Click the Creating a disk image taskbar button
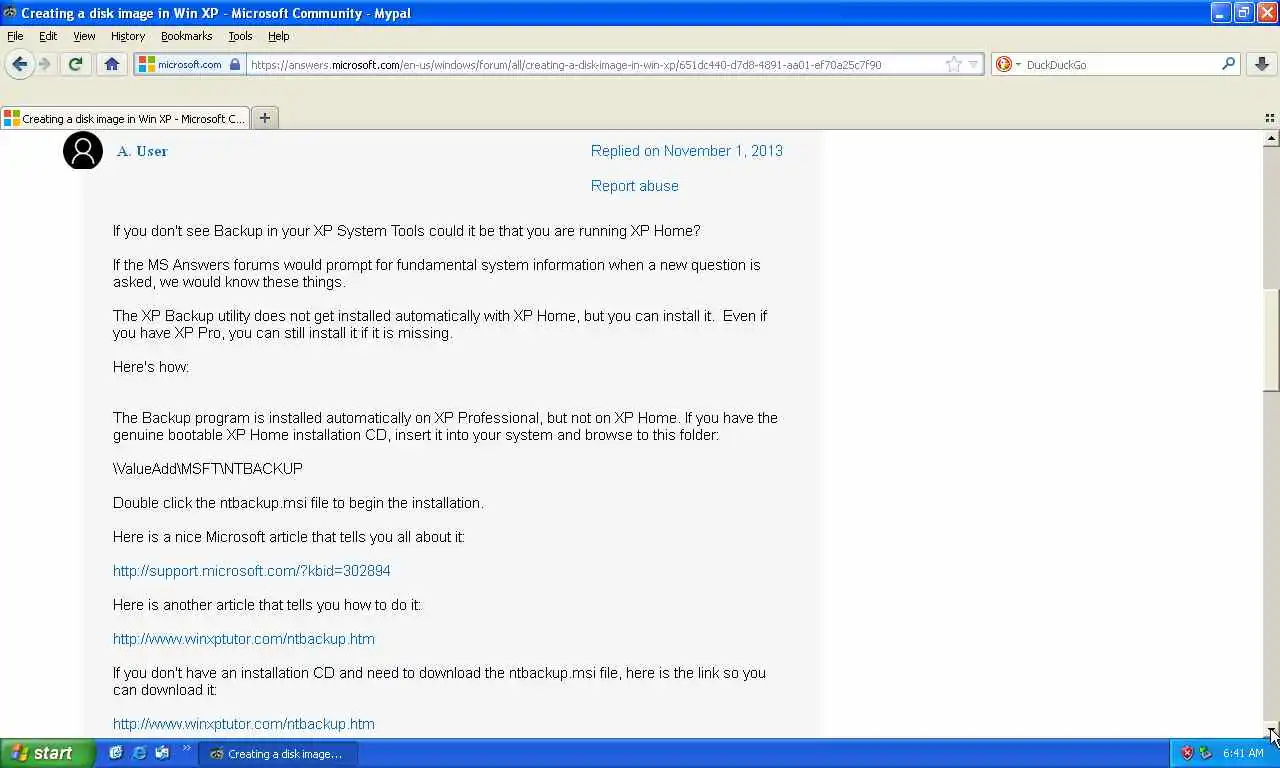Viewport: 1280px width, 768px height. click(x=278, y=754)
